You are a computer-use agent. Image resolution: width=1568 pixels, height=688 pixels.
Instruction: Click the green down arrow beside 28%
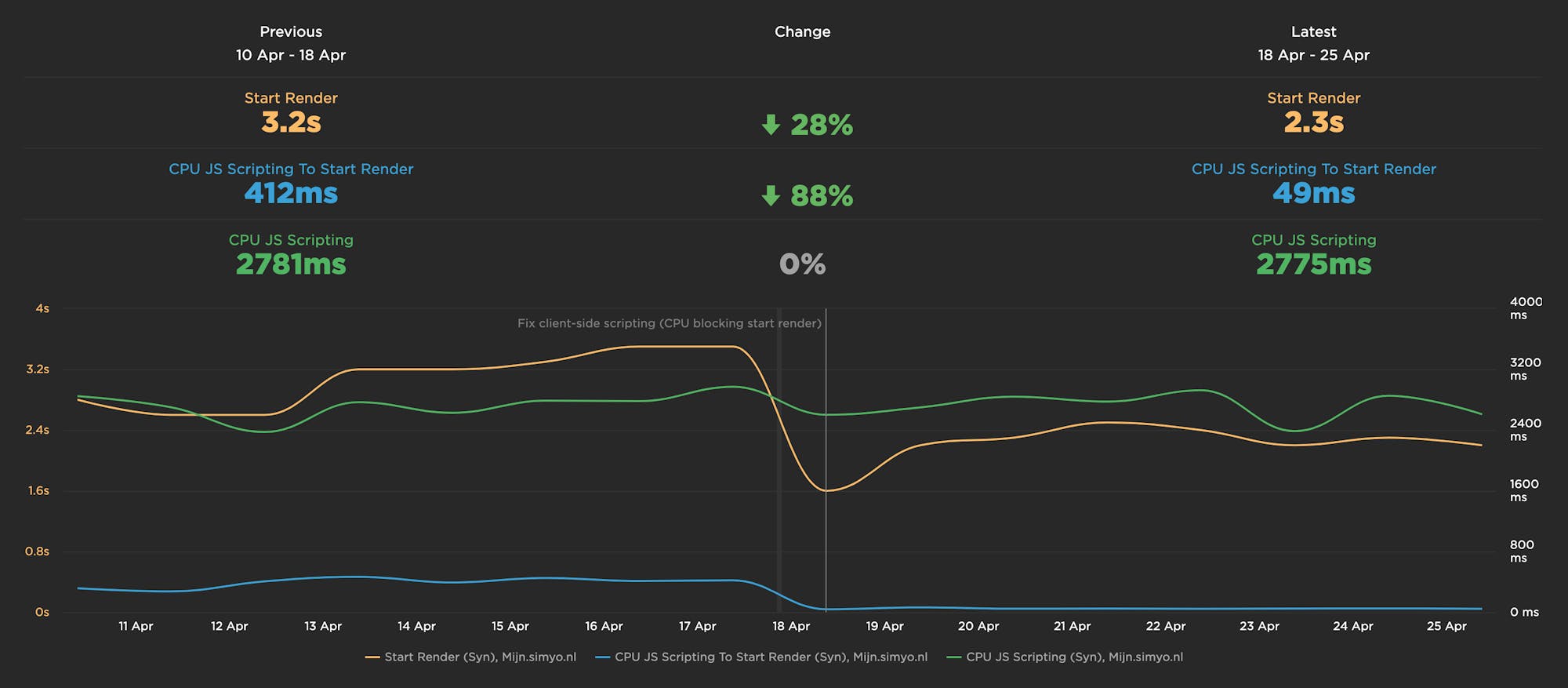pyautogui.click(x=771, y=125)
